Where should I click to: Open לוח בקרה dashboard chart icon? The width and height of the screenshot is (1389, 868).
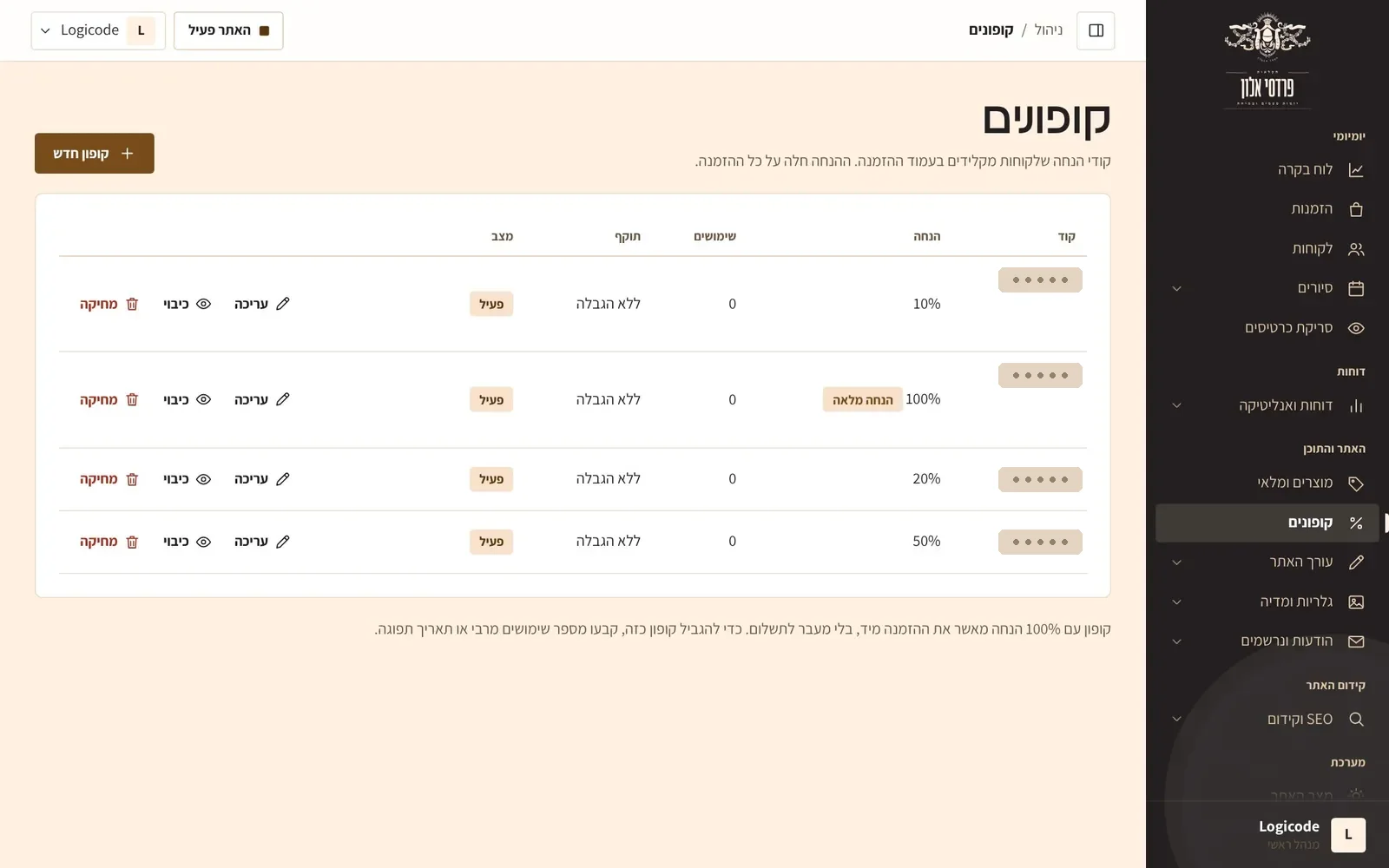(x=1356, y=170)
